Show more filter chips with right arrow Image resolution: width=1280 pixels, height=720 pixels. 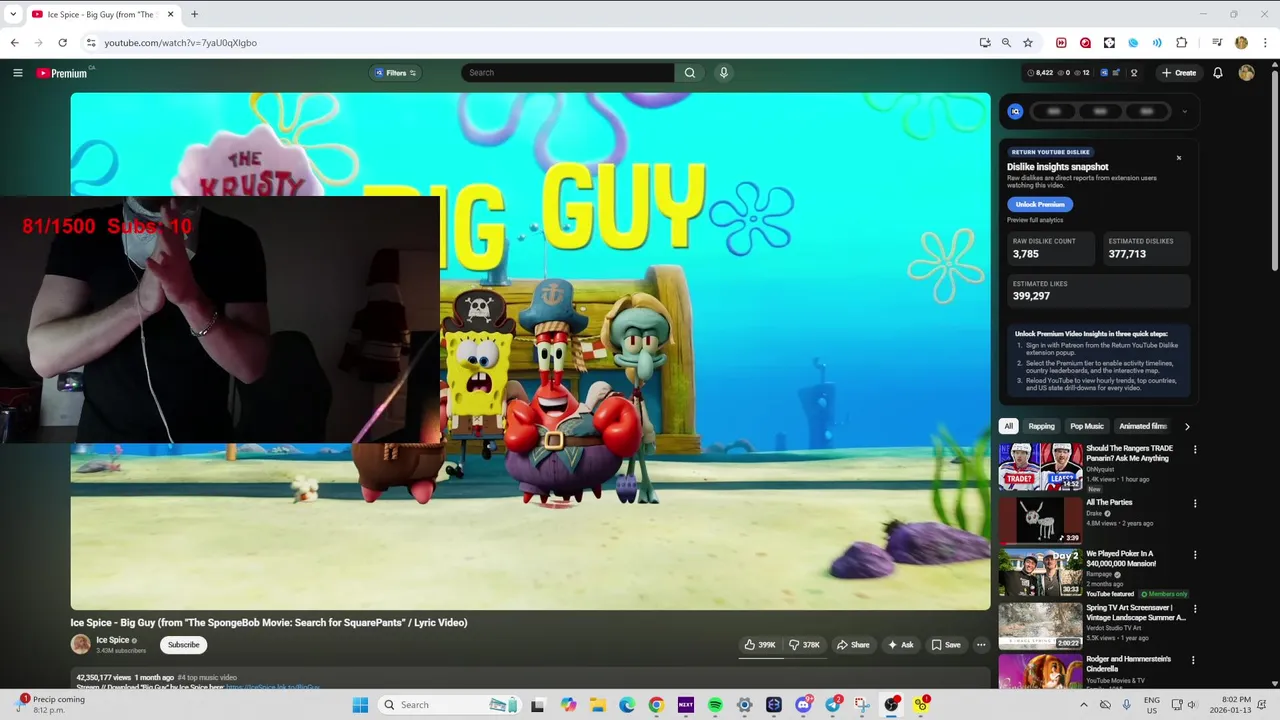[x=1187, y=426]
